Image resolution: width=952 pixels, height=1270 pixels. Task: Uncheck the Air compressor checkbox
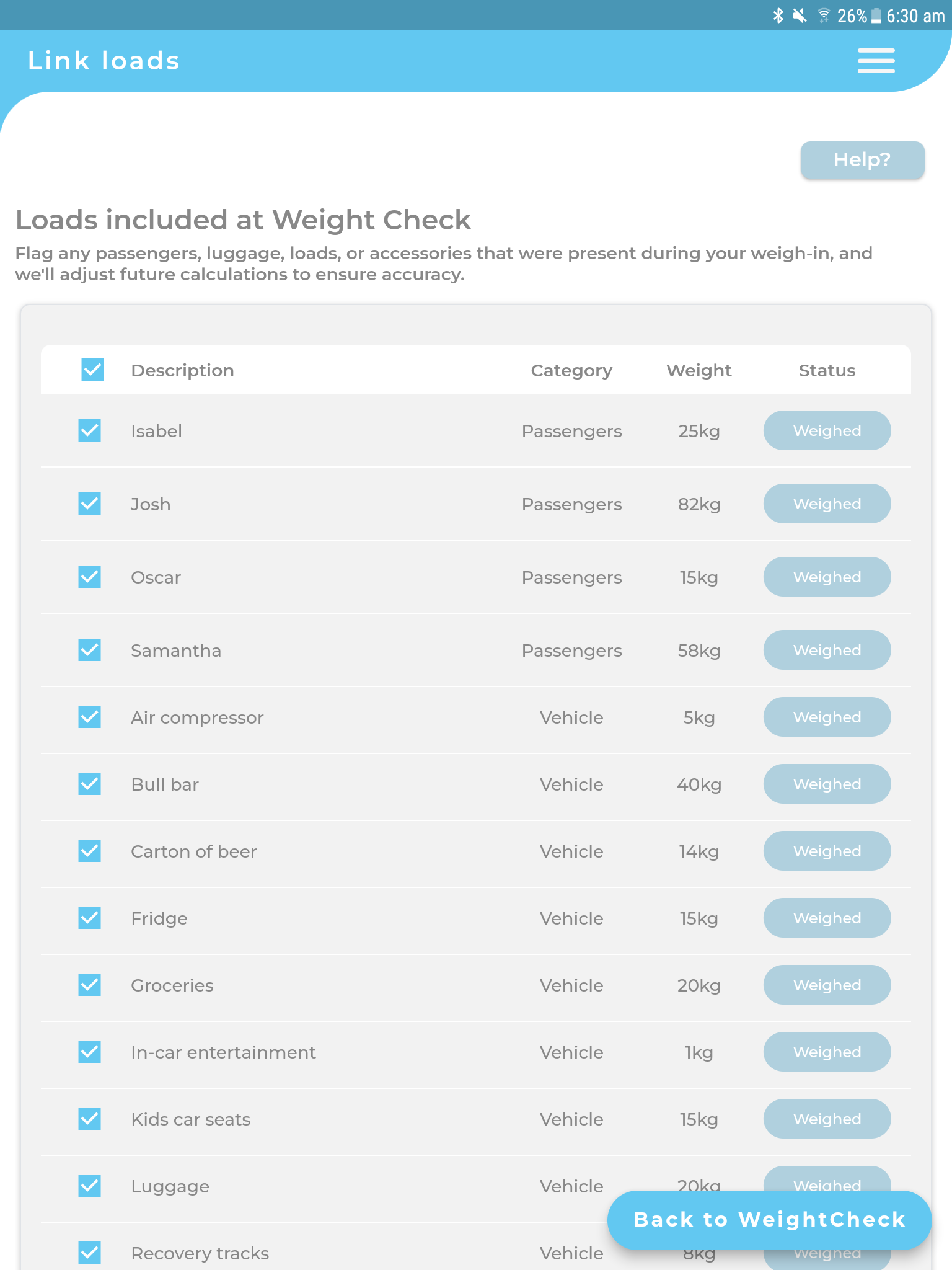89,717
